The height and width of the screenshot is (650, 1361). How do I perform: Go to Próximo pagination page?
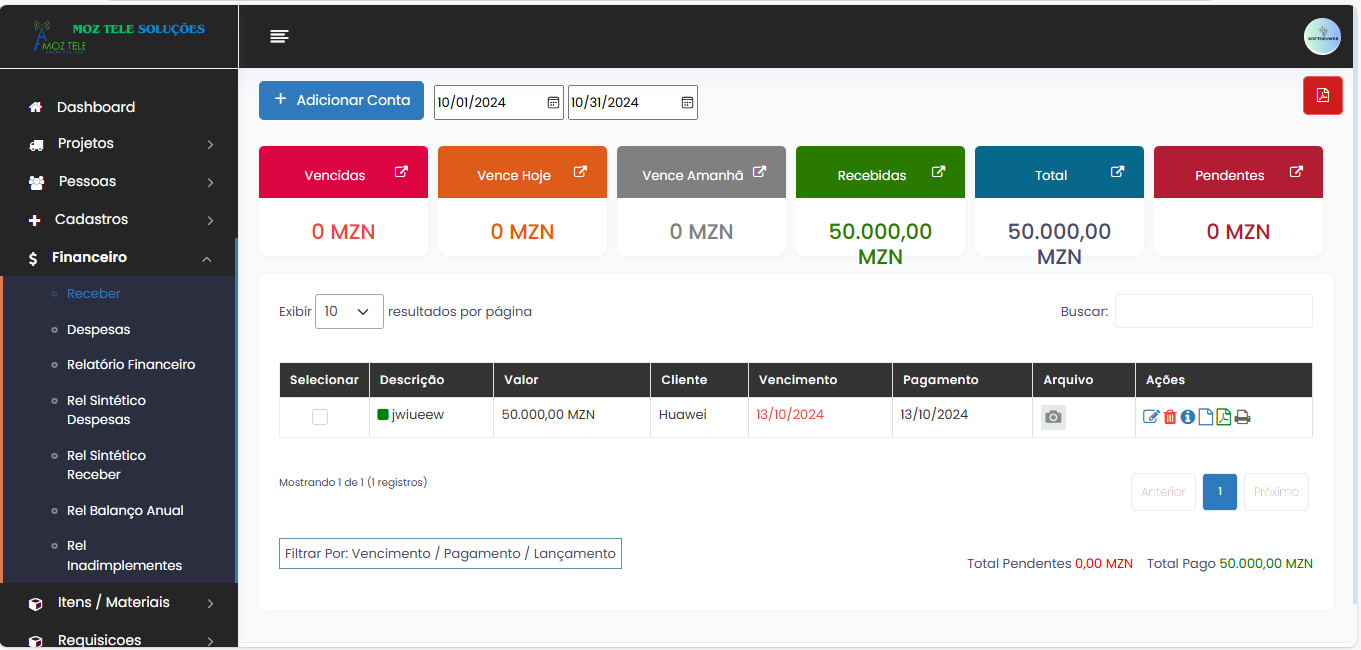pyautogui.click(x=1275, y=491)
